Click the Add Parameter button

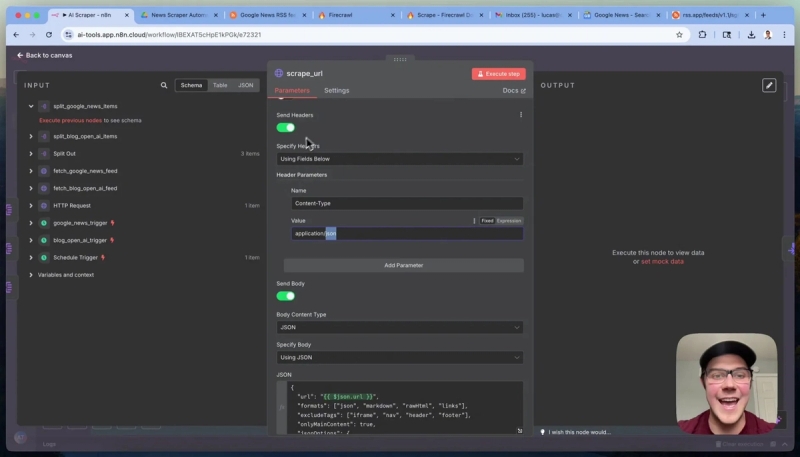tap(404, 265)
